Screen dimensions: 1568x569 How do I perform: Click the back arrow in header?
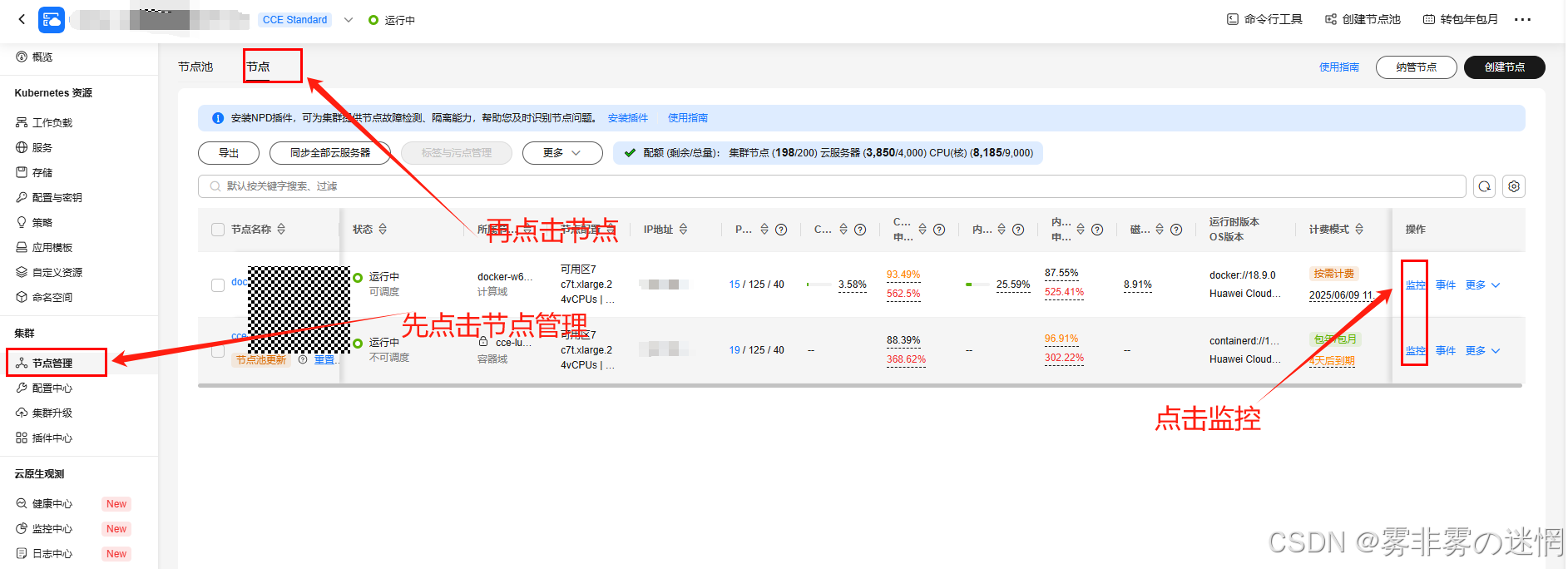click(x=22, y=19)
